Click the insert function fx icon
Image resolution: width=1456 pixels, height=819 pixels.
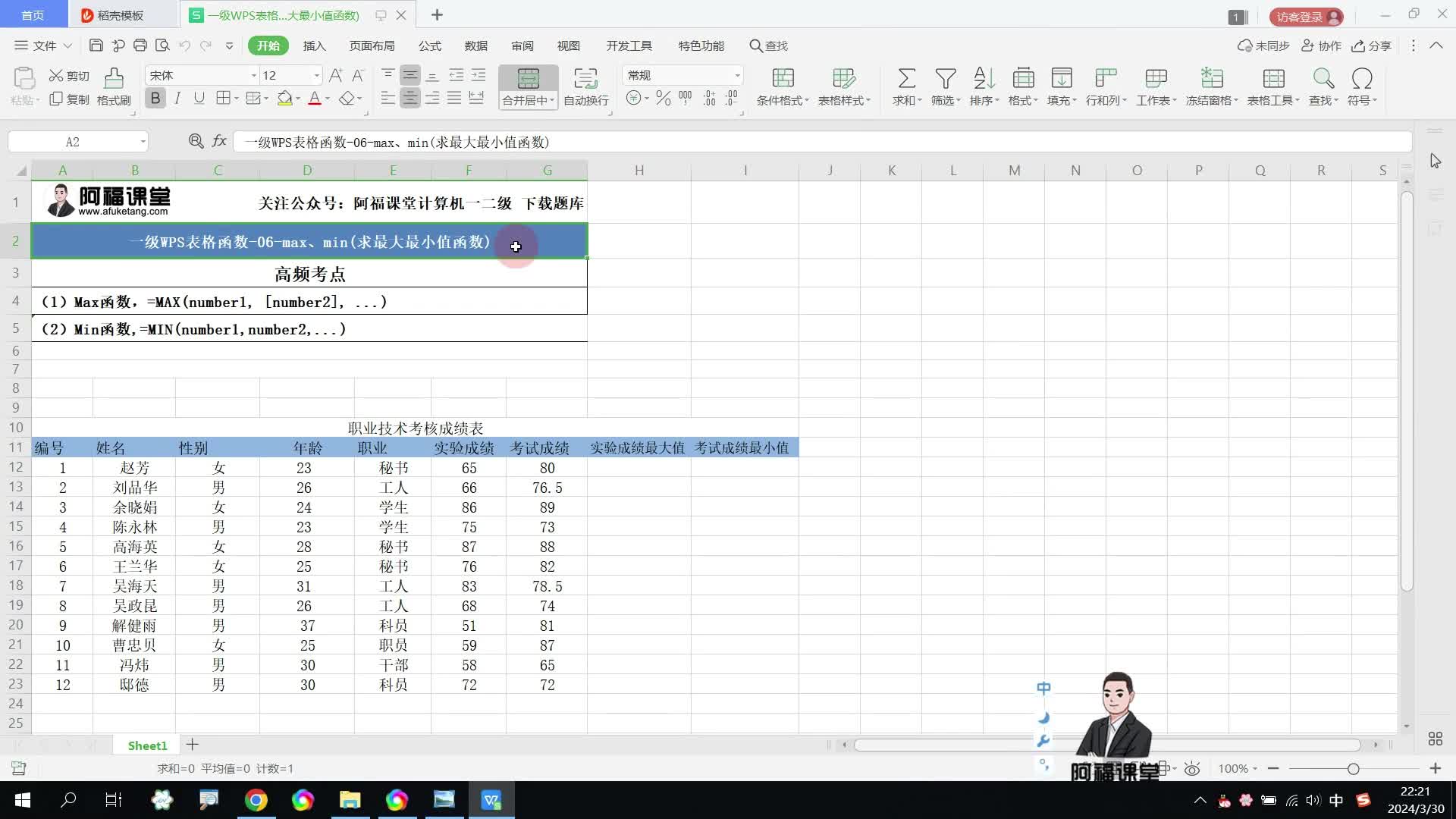click(219, 141)
